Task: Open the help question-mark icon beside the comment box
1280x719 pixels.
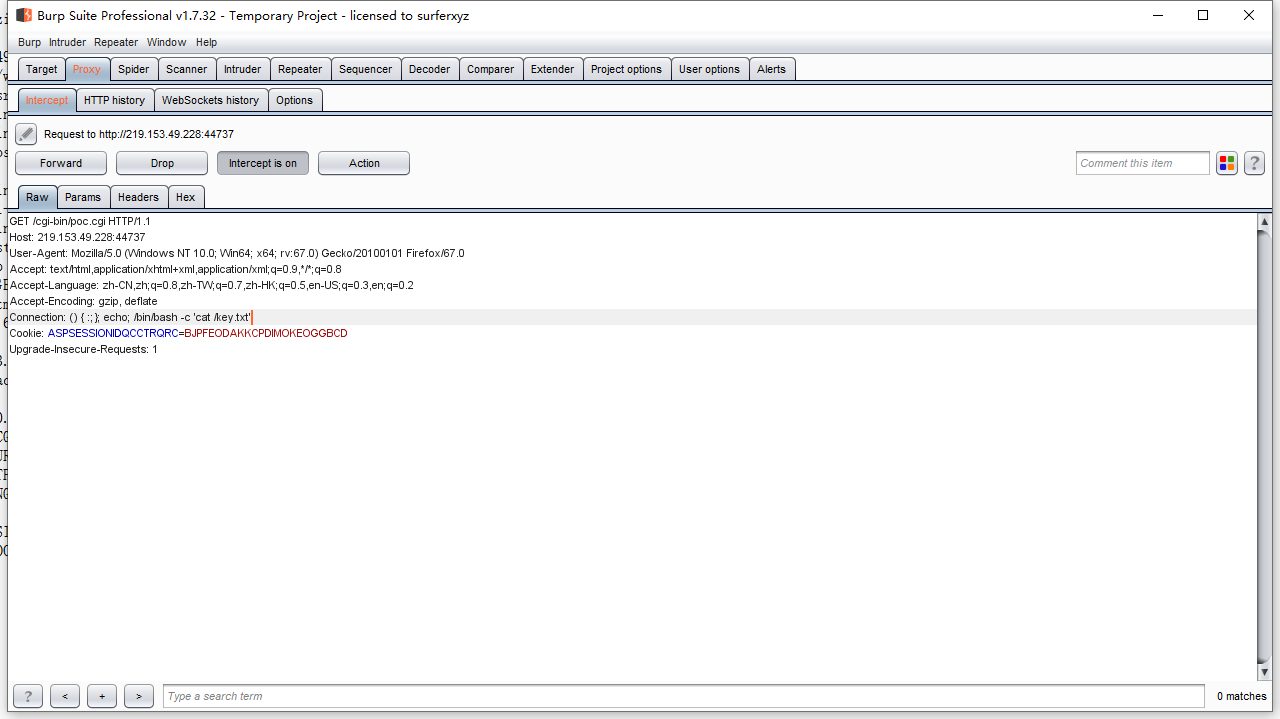Action: coord(1254,163)
